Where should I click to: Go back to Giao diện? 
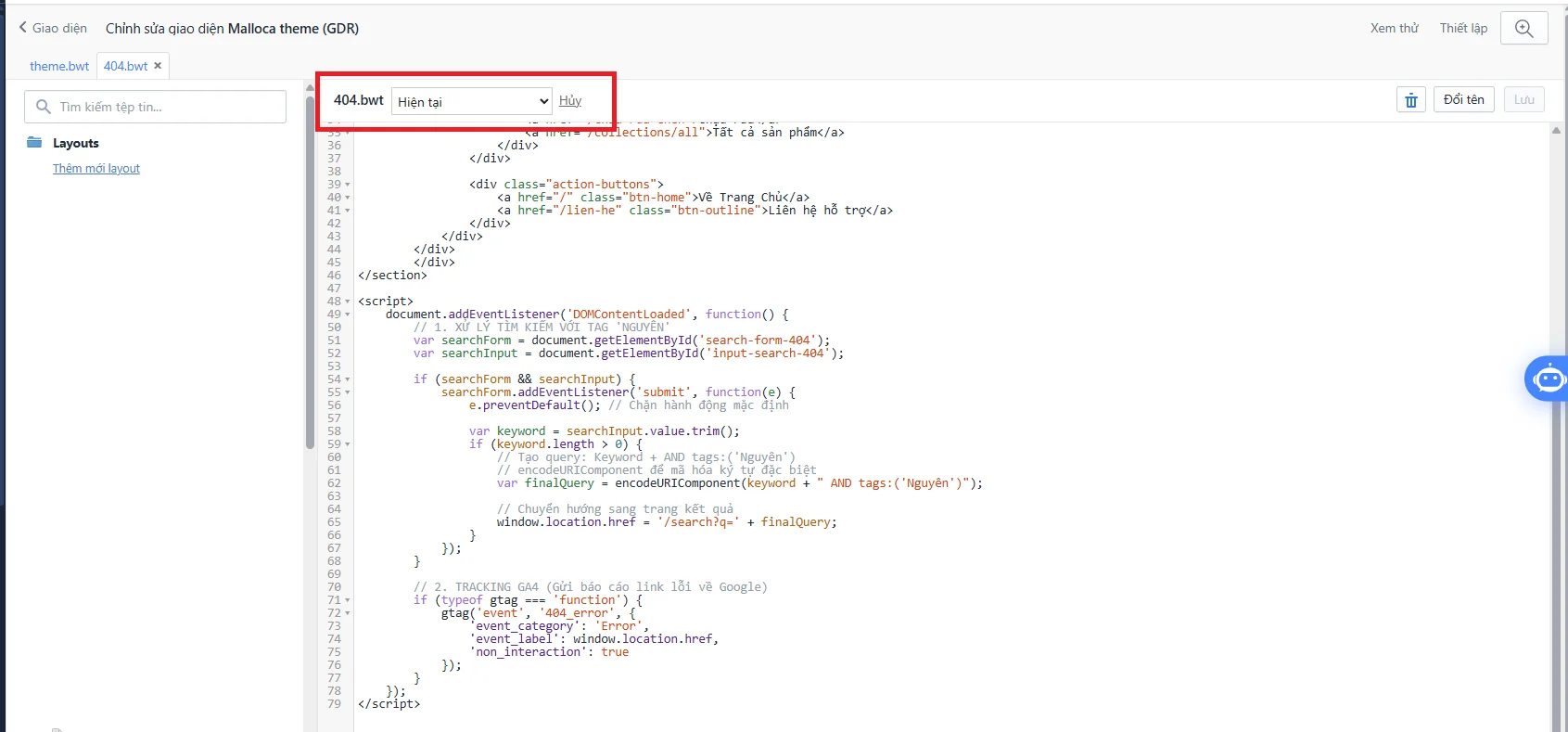(53, 28)
